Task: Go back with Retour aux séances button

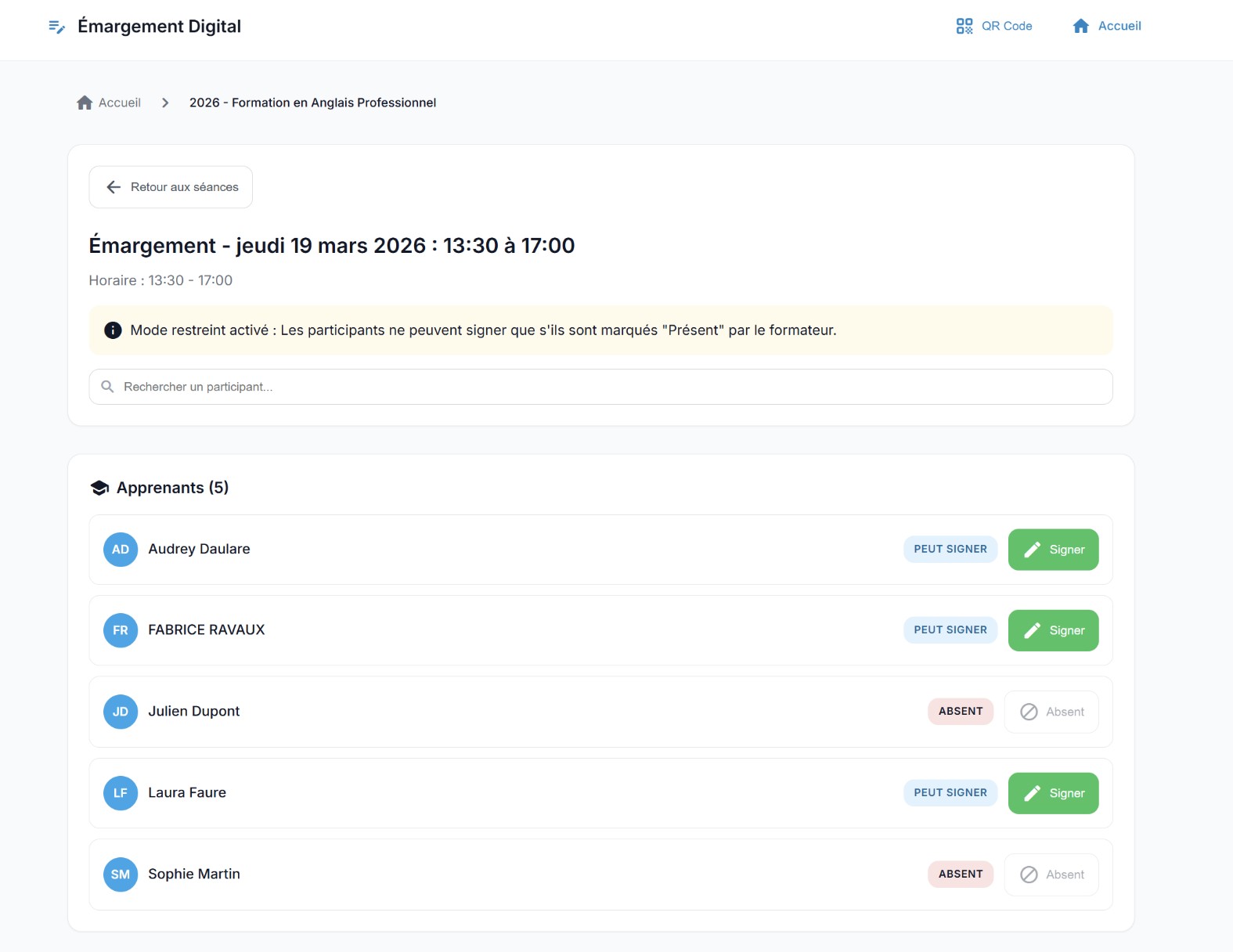Action: tap(171, 187)
